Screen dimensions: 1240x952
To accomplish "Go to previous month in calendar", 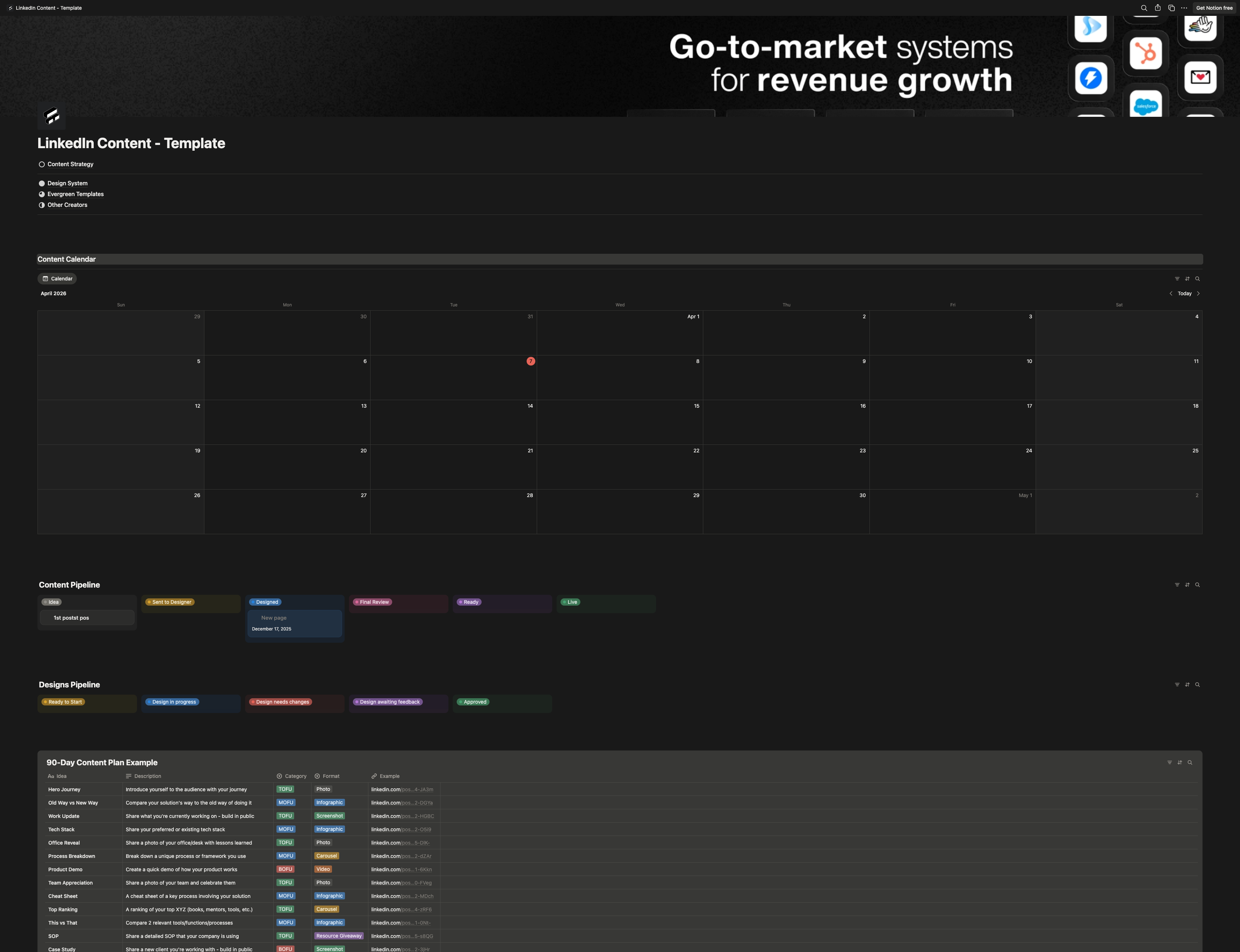I will [x=1171, y=293].
